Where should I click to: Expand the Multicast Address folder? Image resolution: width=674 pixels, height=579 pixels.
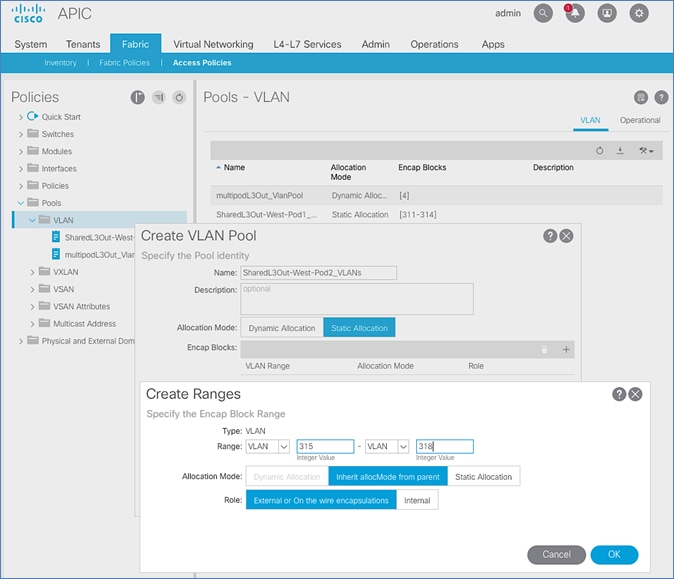coord(32,324)
